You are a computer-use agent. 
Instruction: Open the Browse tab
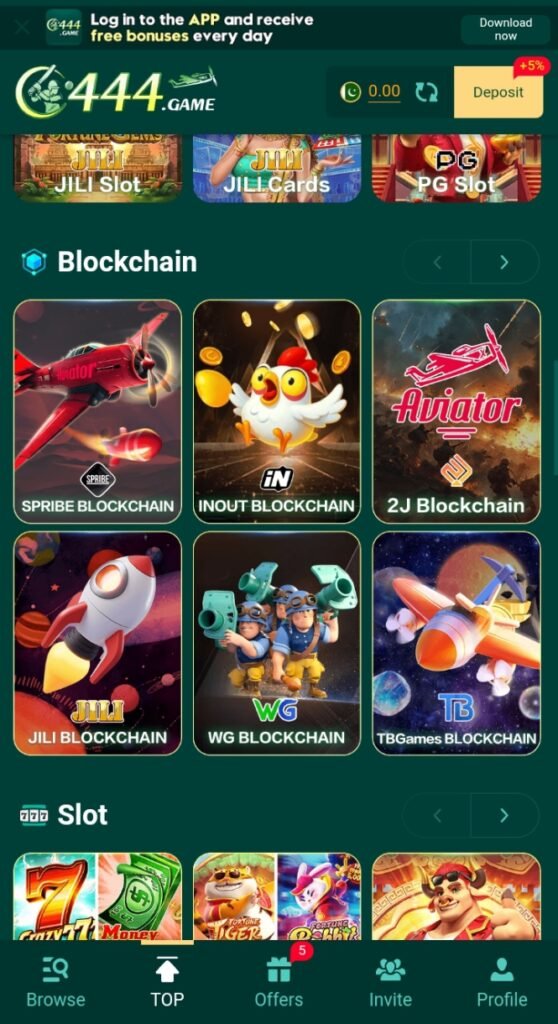[x=56, y=983]
